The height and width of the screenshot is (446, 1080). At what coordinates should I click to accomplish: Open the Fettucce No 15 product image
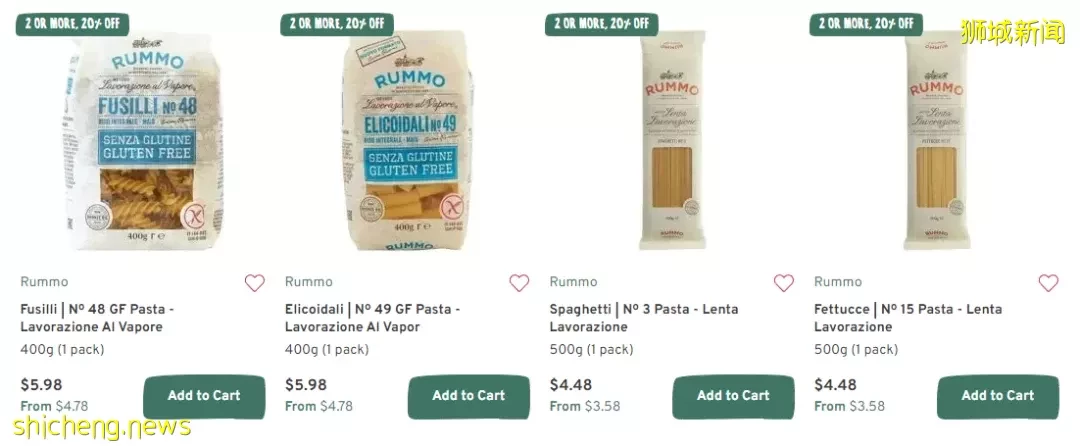(937, 141)
